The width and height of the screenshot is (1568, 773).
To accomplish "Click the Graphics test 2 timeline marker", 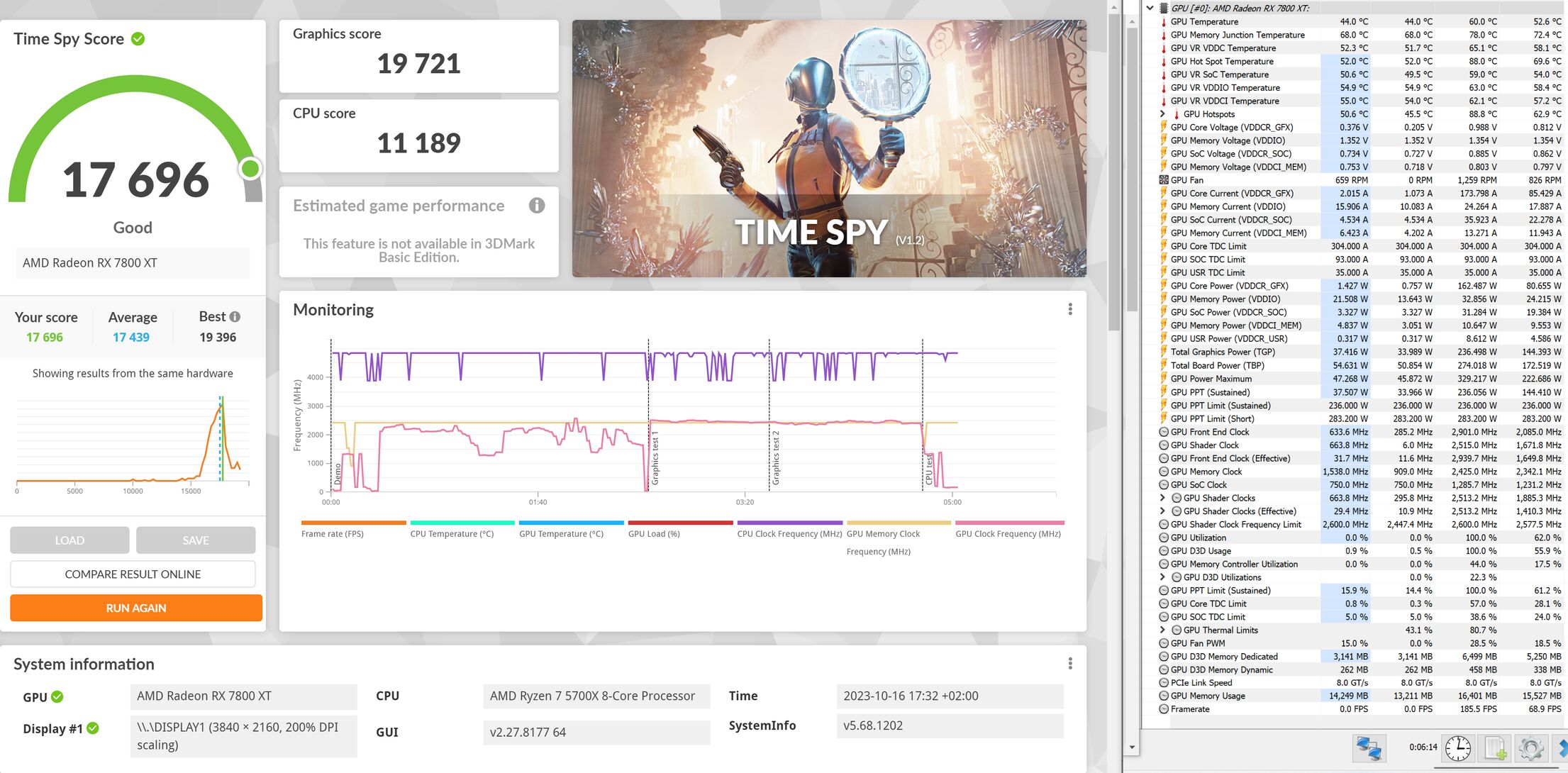I will pos(775,457).
